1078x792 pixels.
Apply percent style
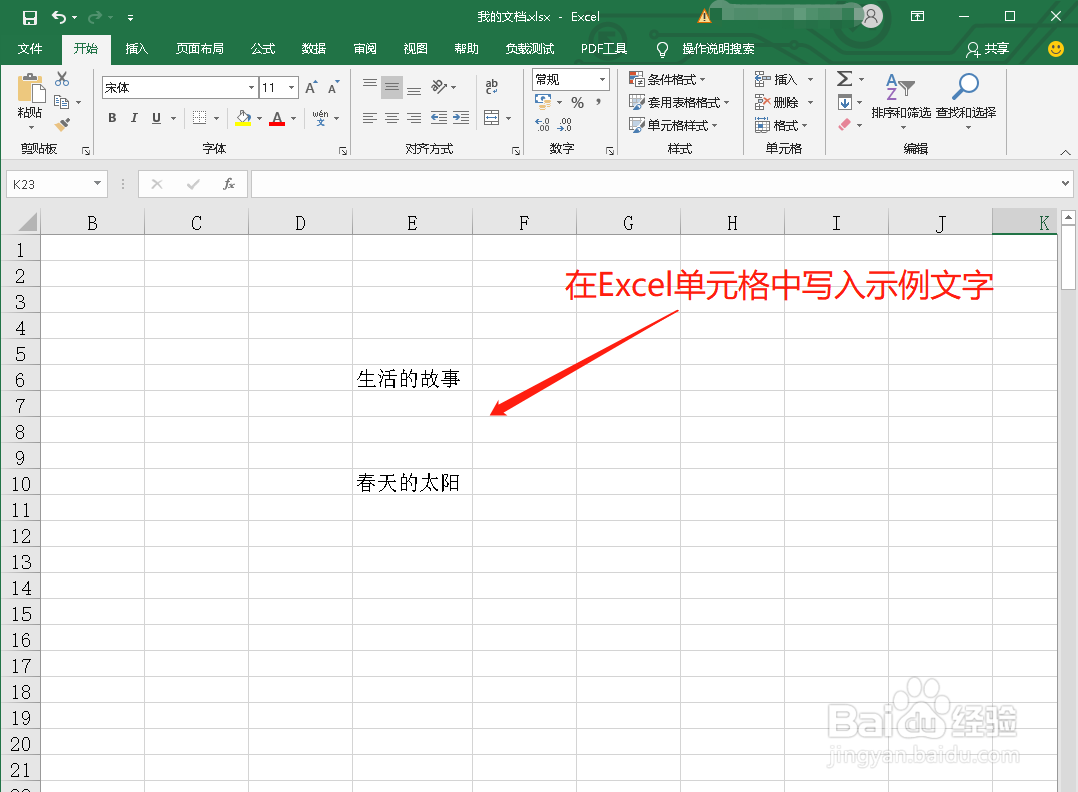point(578,102)
